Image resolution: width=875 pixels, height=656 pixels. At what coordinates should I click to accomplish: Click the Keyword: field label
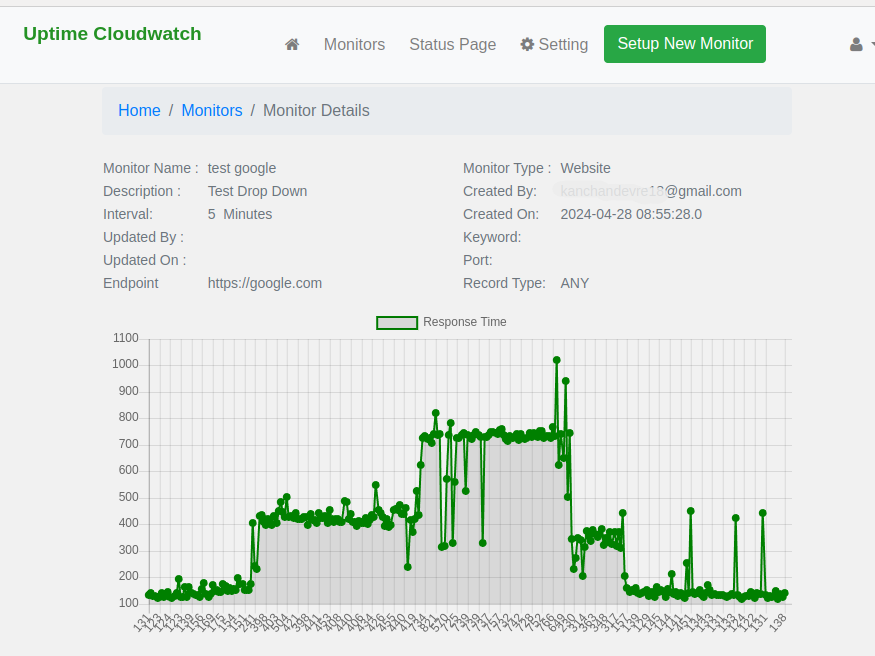click(x=492, y=237)
